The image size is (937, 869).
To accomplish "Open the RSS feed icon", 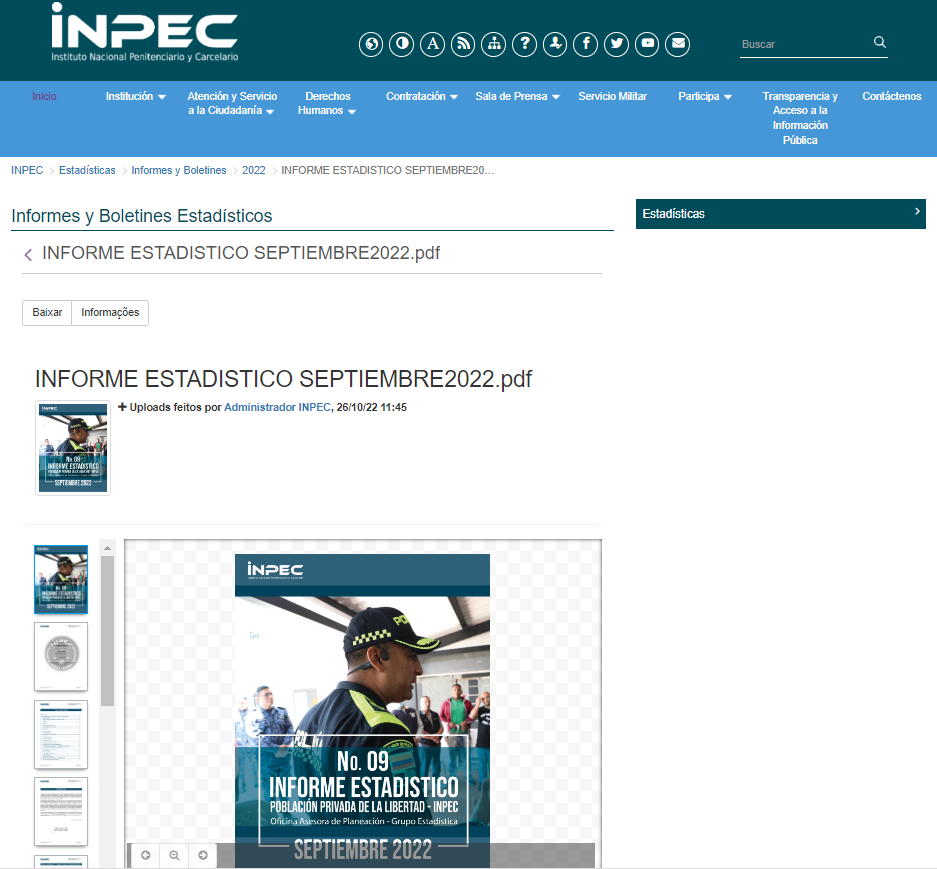I will tap(462, 44).
